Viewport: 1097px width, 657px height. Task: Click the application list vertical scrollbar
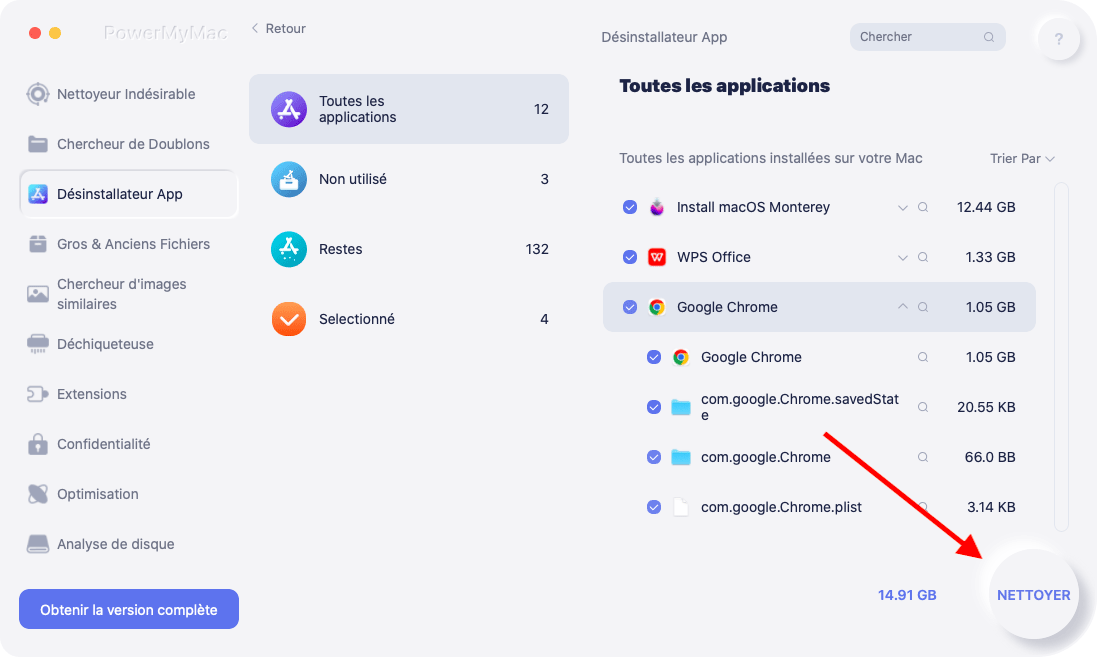(x=1061, y=357)
